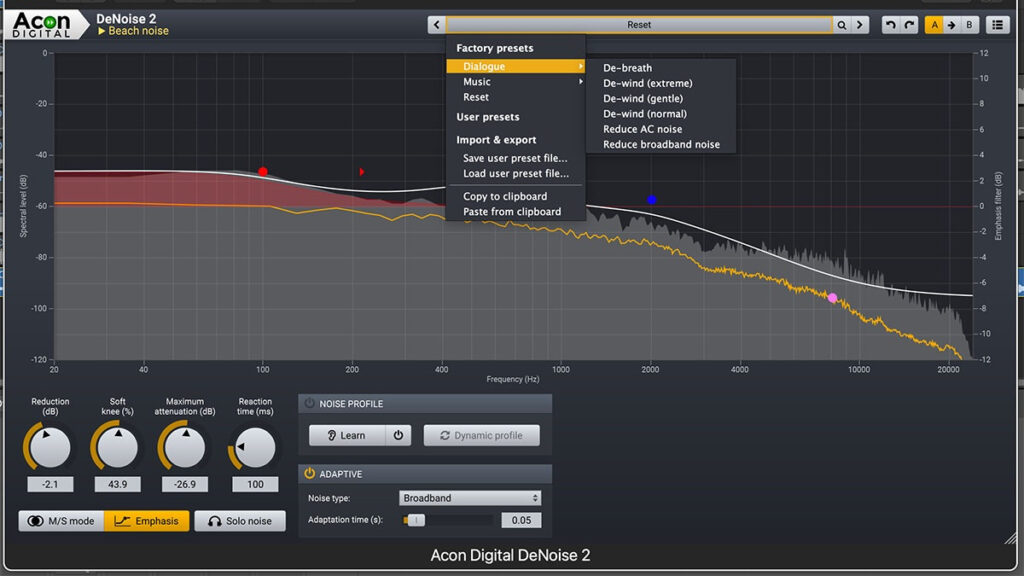Click the Soft knee (%) knob
This screenshot has height=576, width=1024.
(x=117, y=447)
